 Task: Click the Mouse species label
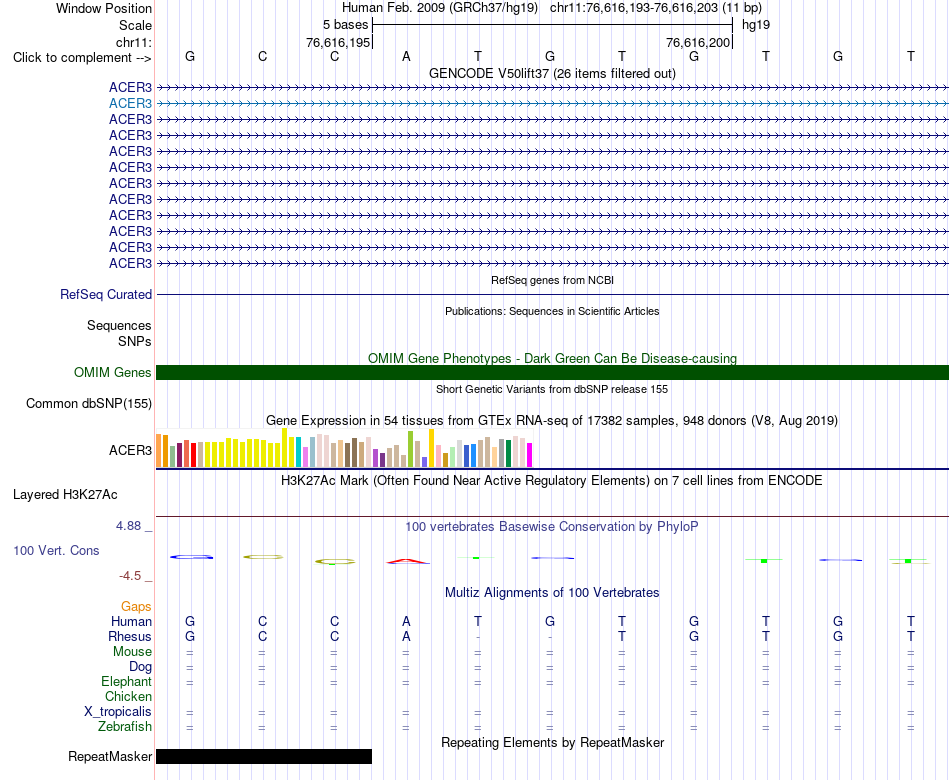click(x=133, y=652)
